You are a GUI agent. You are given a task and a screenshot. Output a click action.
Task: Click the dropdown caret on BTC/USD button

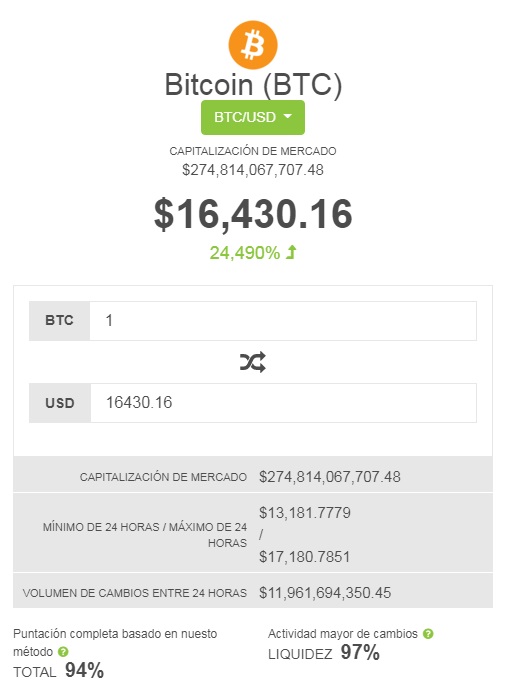point(287,117)
